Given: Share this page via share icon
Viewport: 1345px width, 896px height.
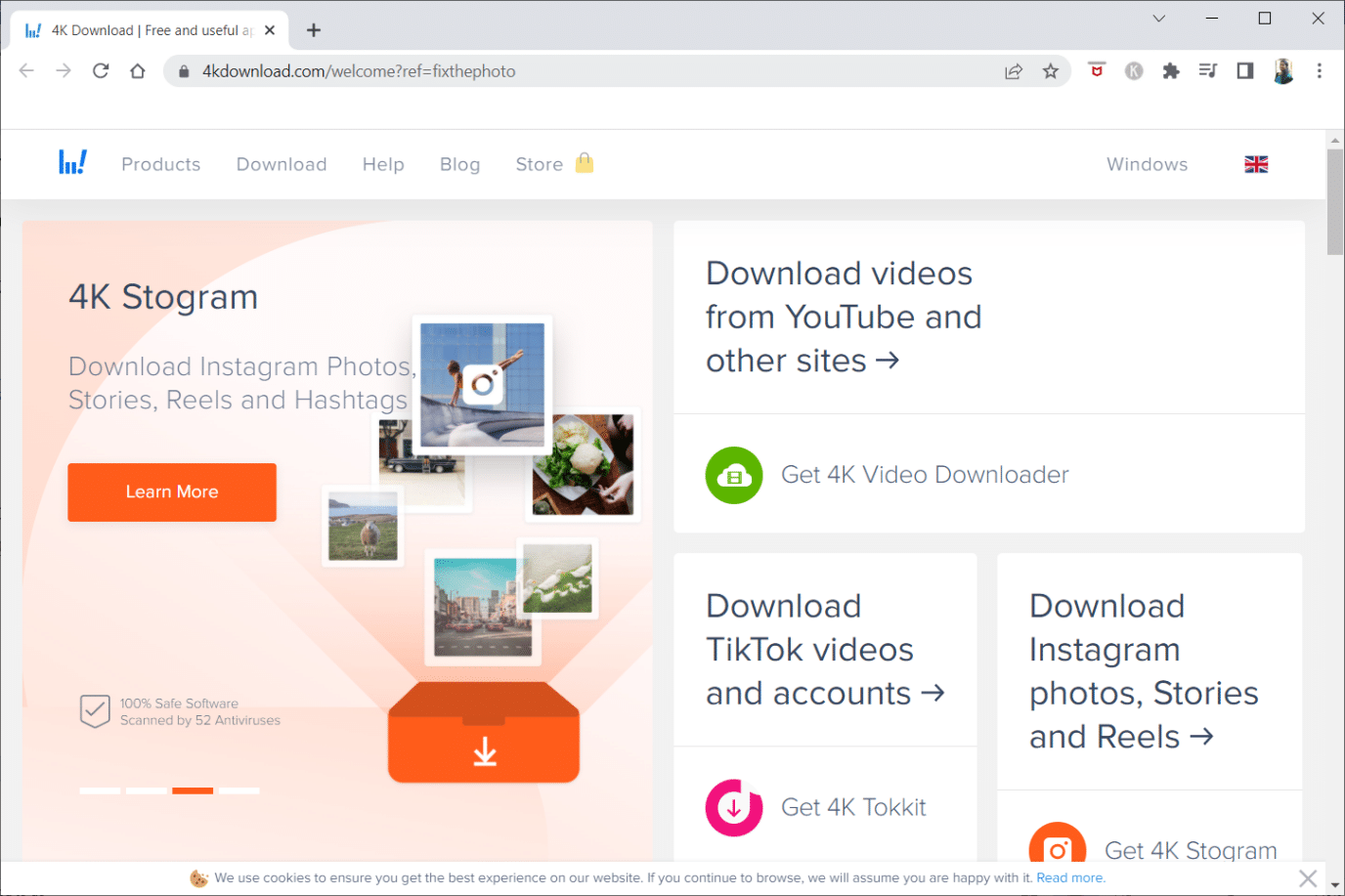Looking at the screenshot, I should [x=1014, y=71].
